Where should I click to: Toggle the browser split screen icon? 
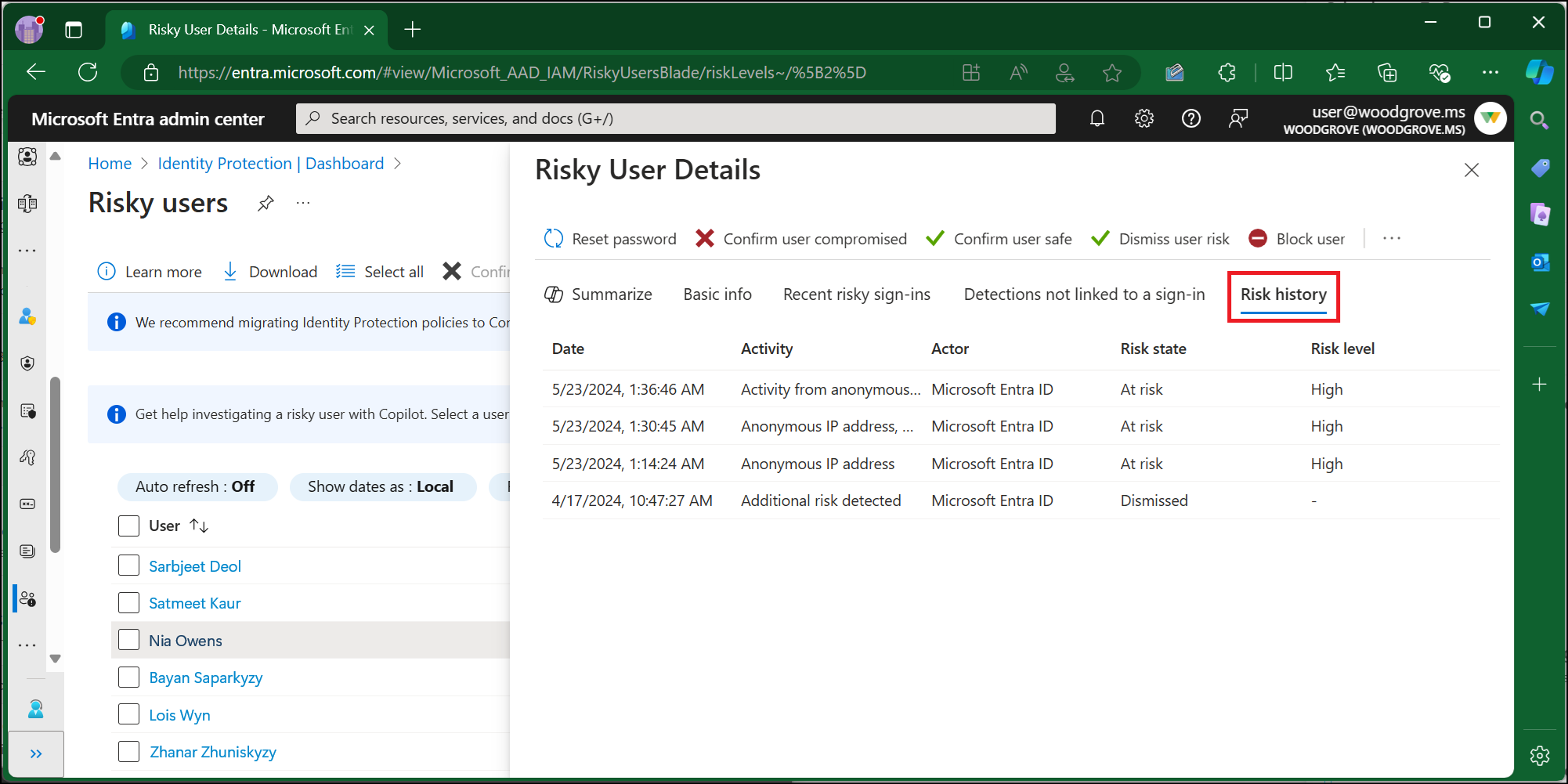pyautogui.click(x=1283, y=73)
